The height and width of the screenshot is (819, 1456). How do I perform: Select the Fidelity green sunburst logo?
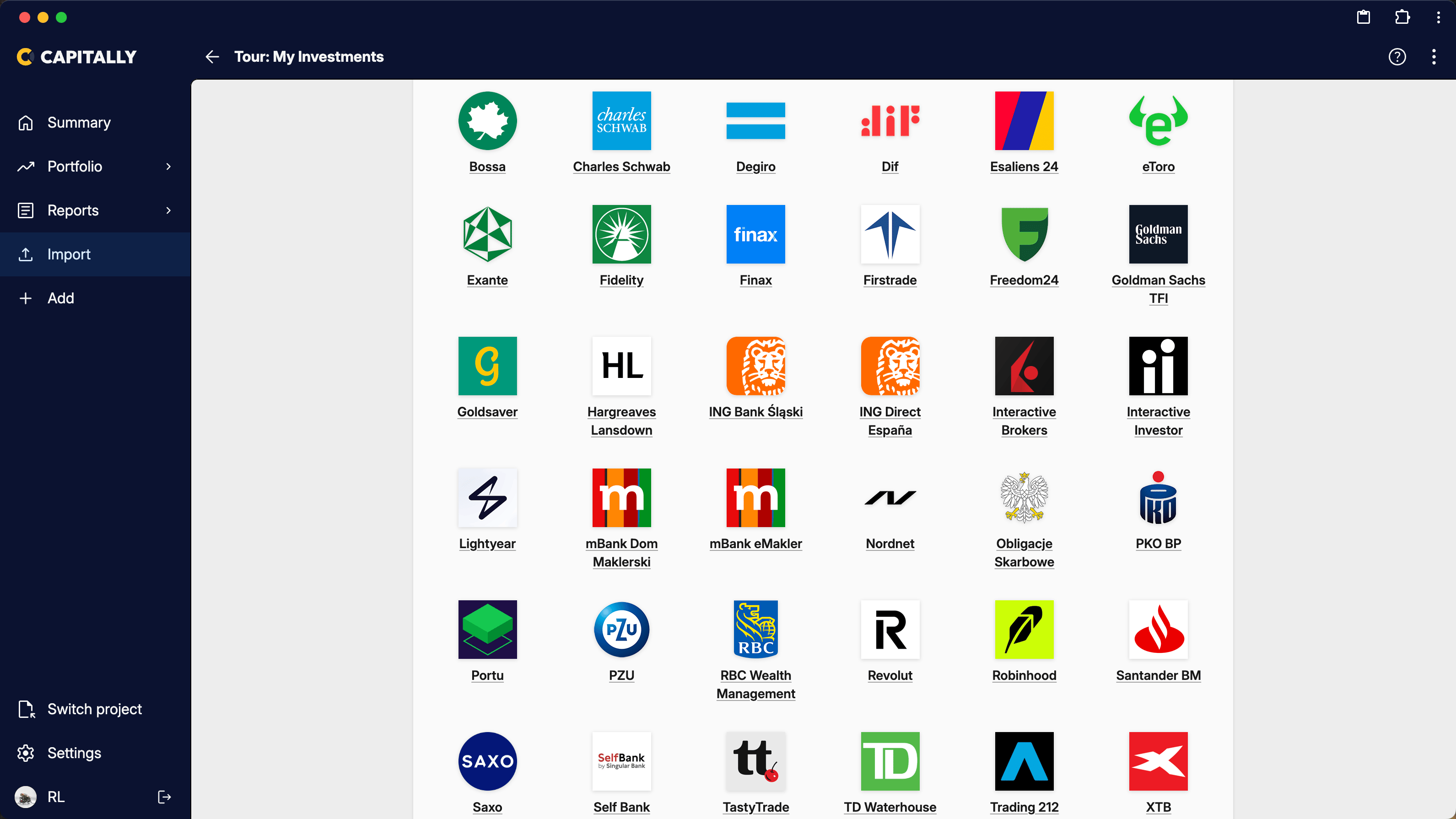click(x=621, y=235)
